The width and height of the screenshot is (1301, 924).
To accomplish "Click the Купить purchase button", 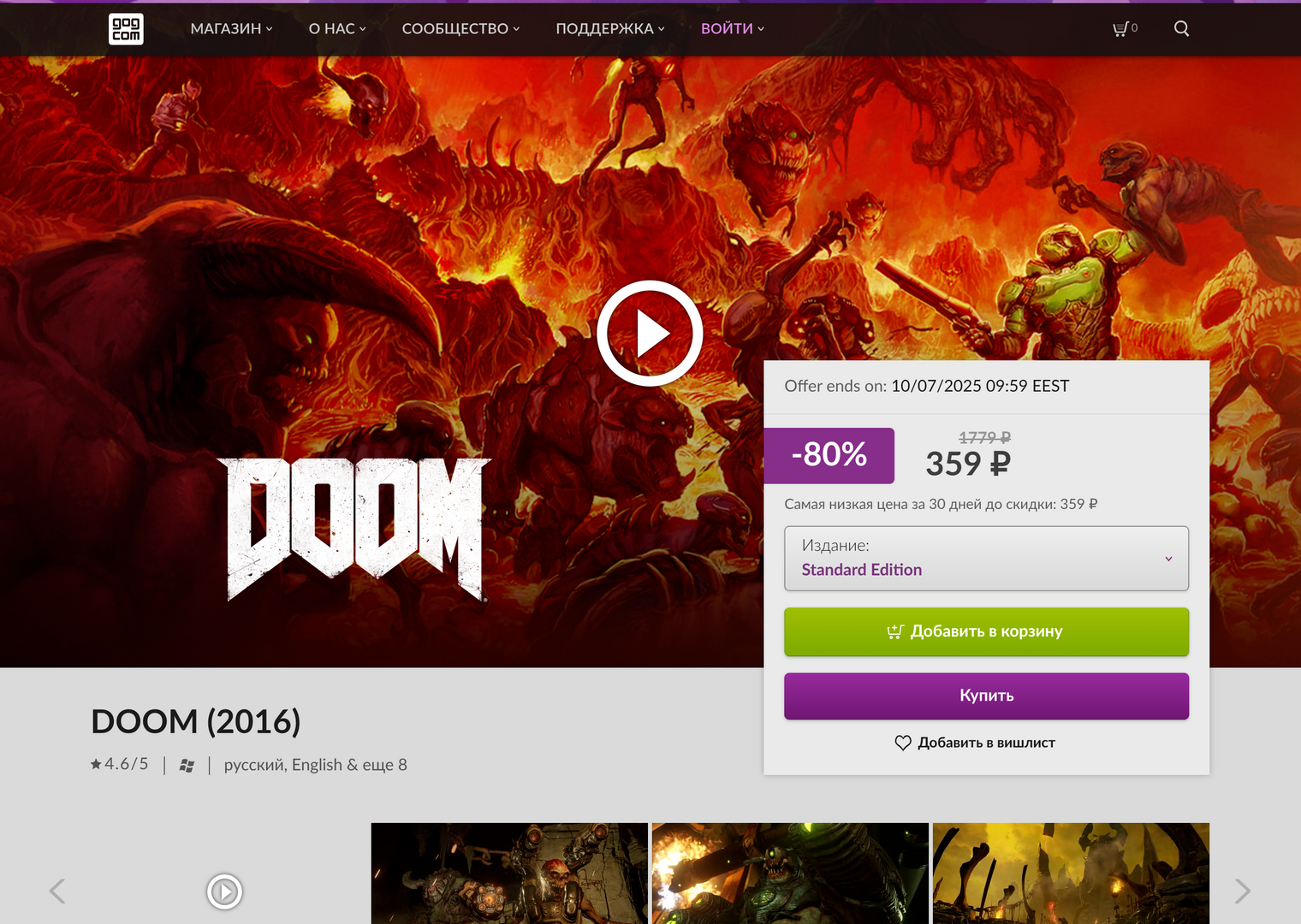I will pyautogui.click(x=986, y=696).
